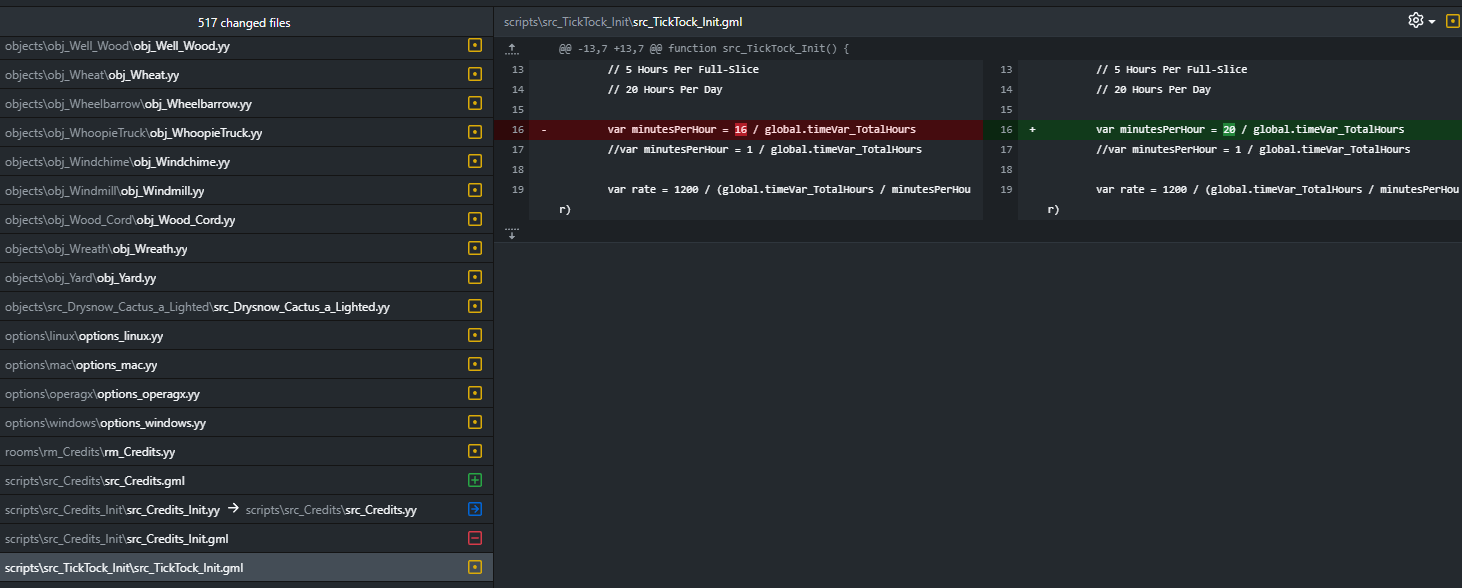Open obj_Windchime.yy diff
Image resolution: width=1462 pixels, height=588 pixels.
[x=246, y=162]
